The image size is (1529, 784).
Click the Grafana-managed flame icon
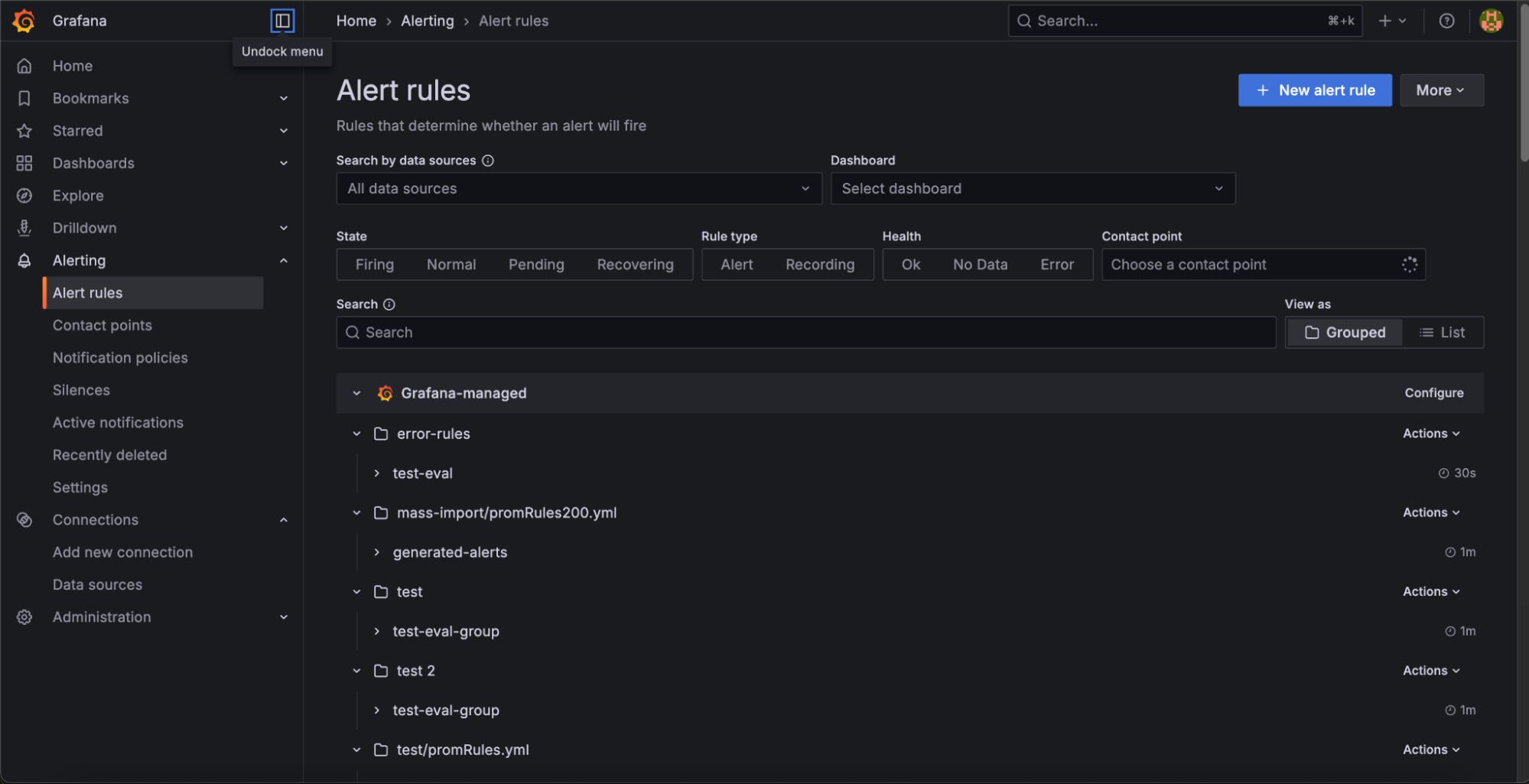pos(385,393)
